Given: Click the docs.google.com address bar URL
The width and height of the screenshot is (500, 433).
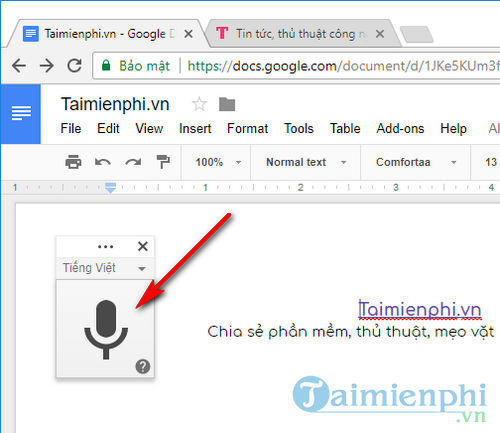Looking at the screenshot, I should [x=343, y=66].
